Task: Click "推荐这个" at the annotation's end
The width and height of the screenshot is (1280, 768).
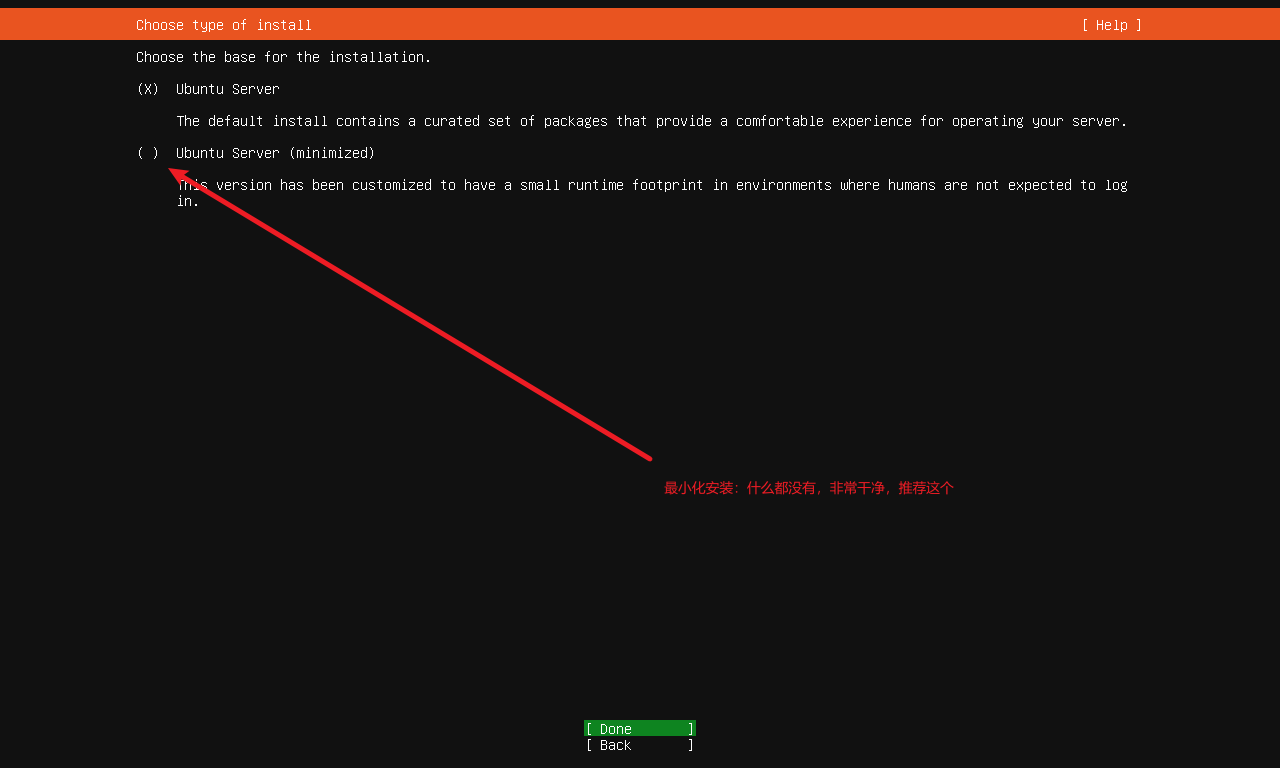Action: (926, 488)
